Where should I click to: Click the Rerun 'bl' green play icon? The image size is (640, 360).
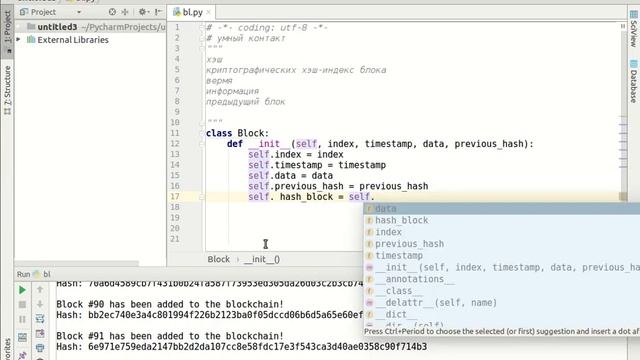tap(22, 290)
